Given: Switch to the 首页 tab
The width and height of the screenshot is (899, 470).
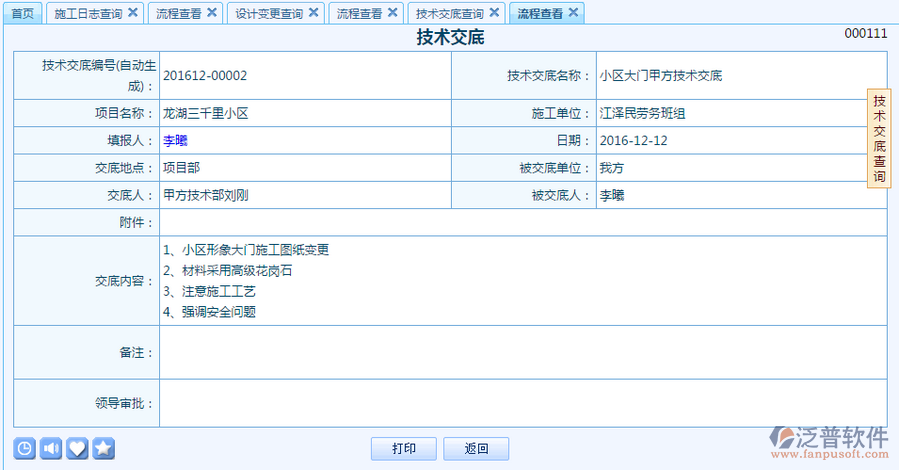Looking at the screenshot, I should (22, 14).
